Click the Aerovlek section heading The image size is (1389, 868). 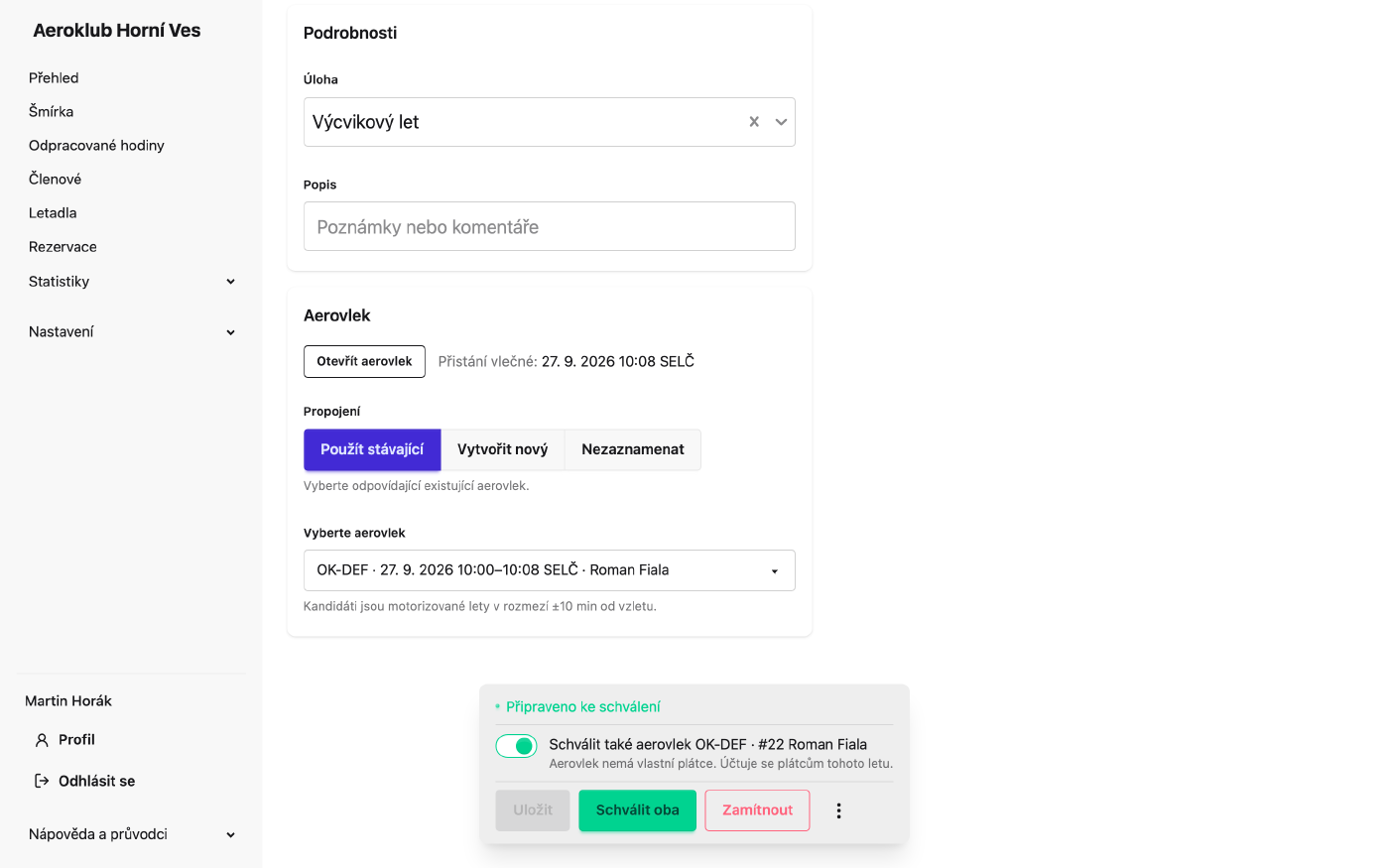tap(336, 315)
